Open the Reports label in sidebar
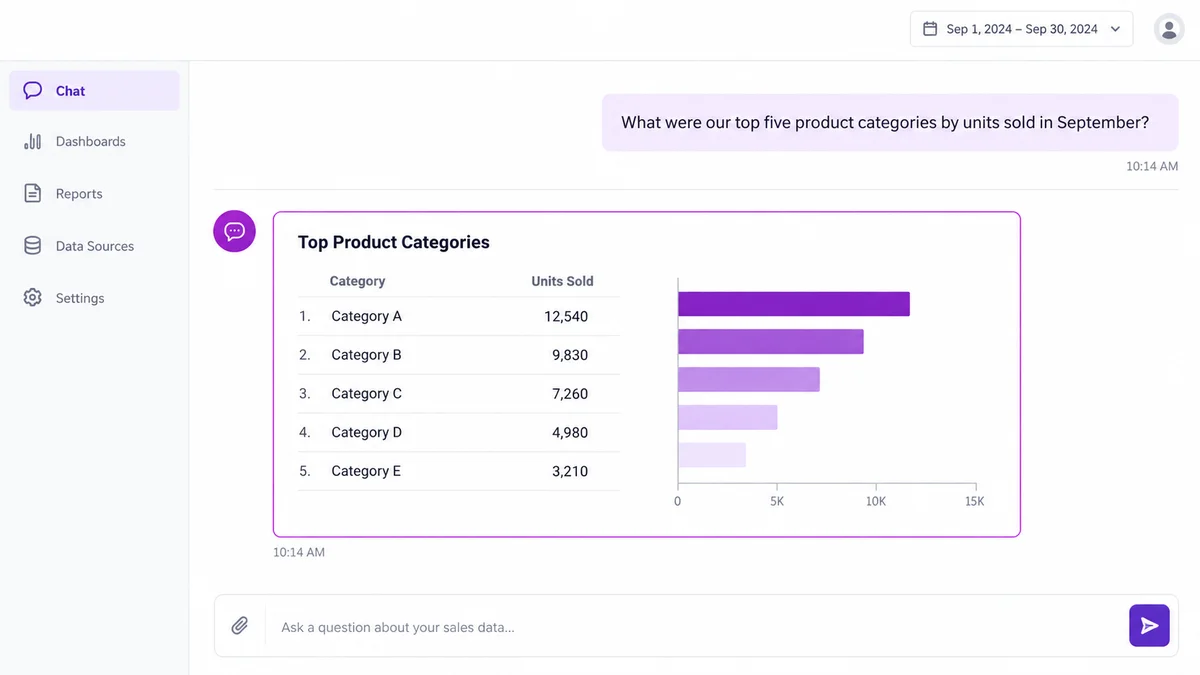1200x675 pixels. click(x=79, y=194)
